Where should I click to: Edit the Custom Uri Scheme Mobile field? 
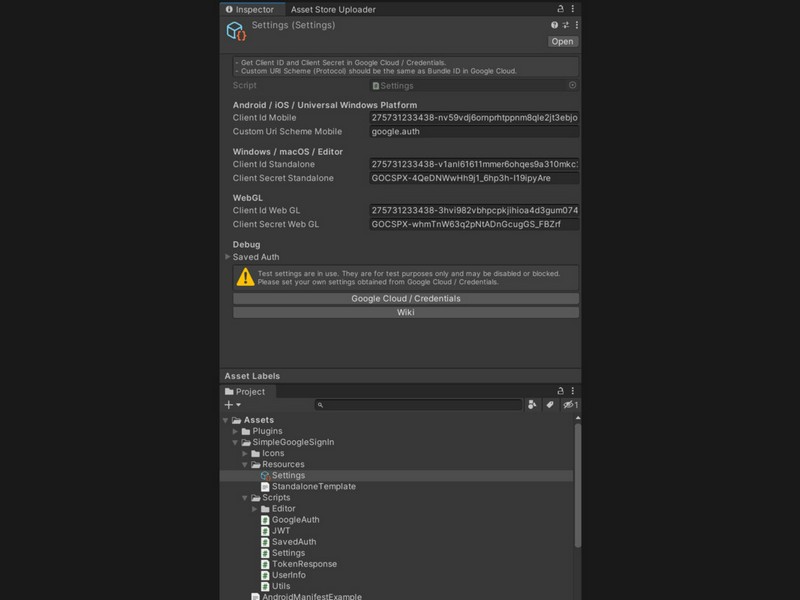coord(474,132)
